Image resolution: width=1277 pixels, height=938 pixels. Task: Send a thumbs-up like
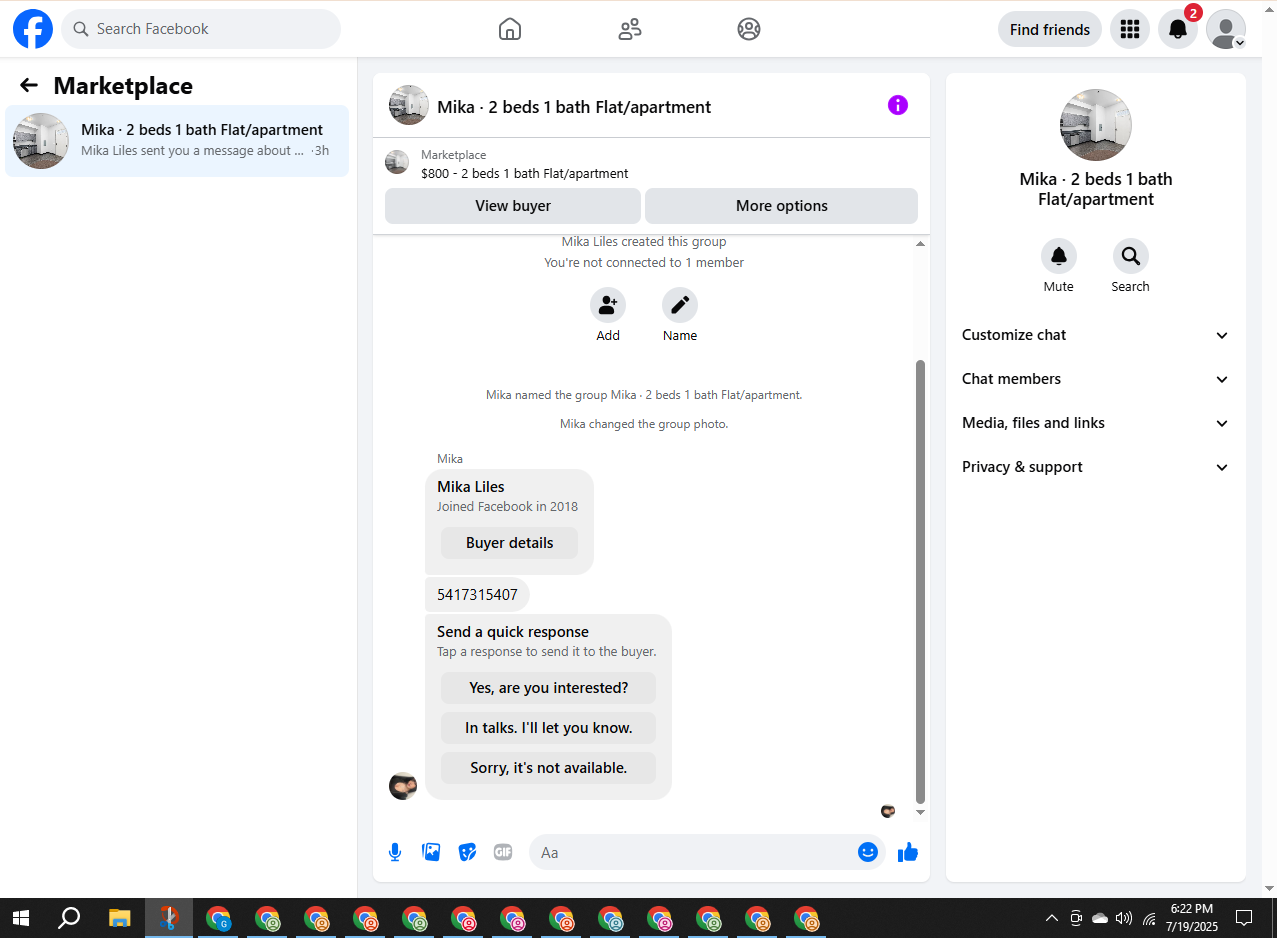(x=908, y=852)
